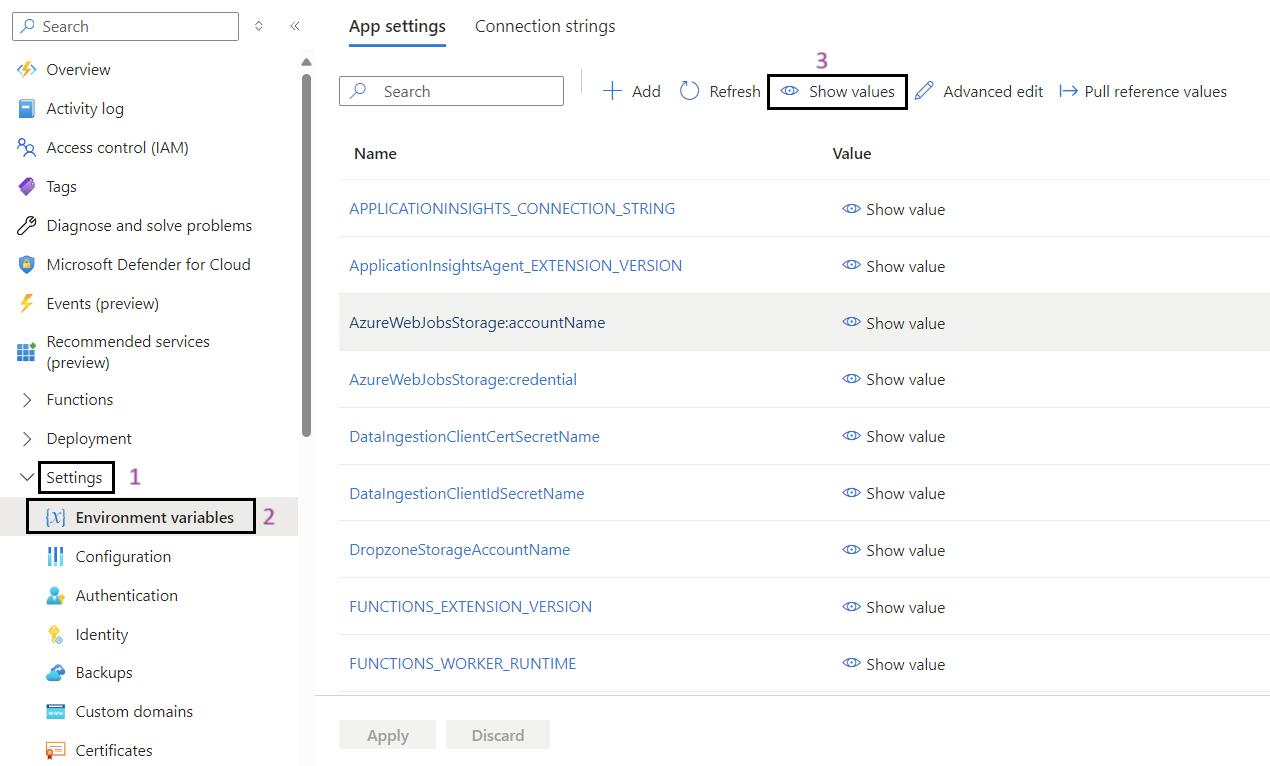Image resolution: width=1270 pixels, height=766 pixels.
Task: Click the Overview lightning icon in sidebar
Action: (x=27, y=69)
